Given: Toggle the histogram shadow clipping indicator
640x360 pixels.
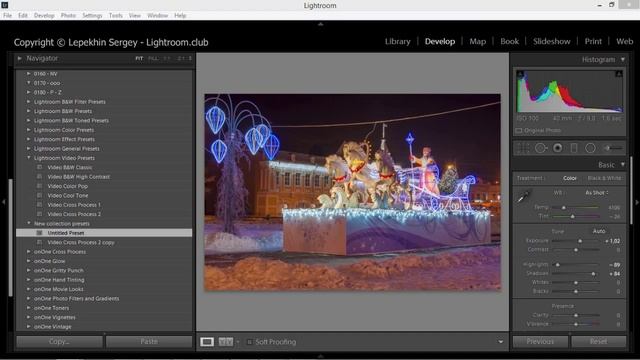Looking at the screenshot, I should coord(520,74).
